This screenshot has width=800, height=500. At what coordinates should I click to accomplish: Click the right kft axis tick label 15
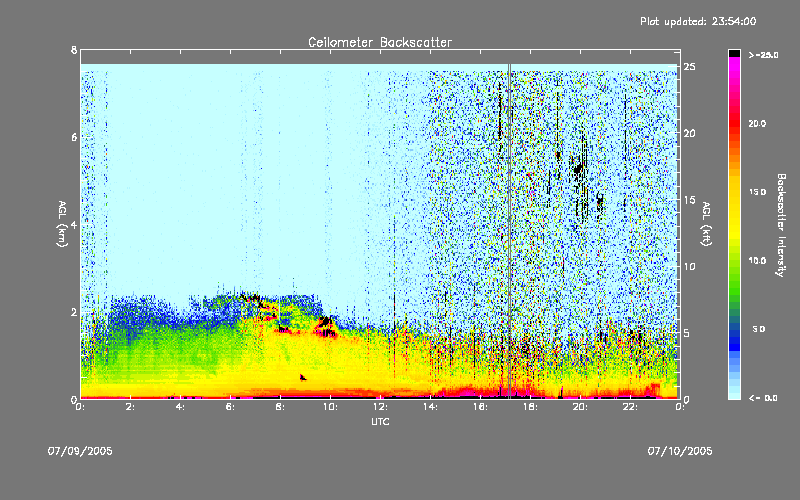pos(689,200)
